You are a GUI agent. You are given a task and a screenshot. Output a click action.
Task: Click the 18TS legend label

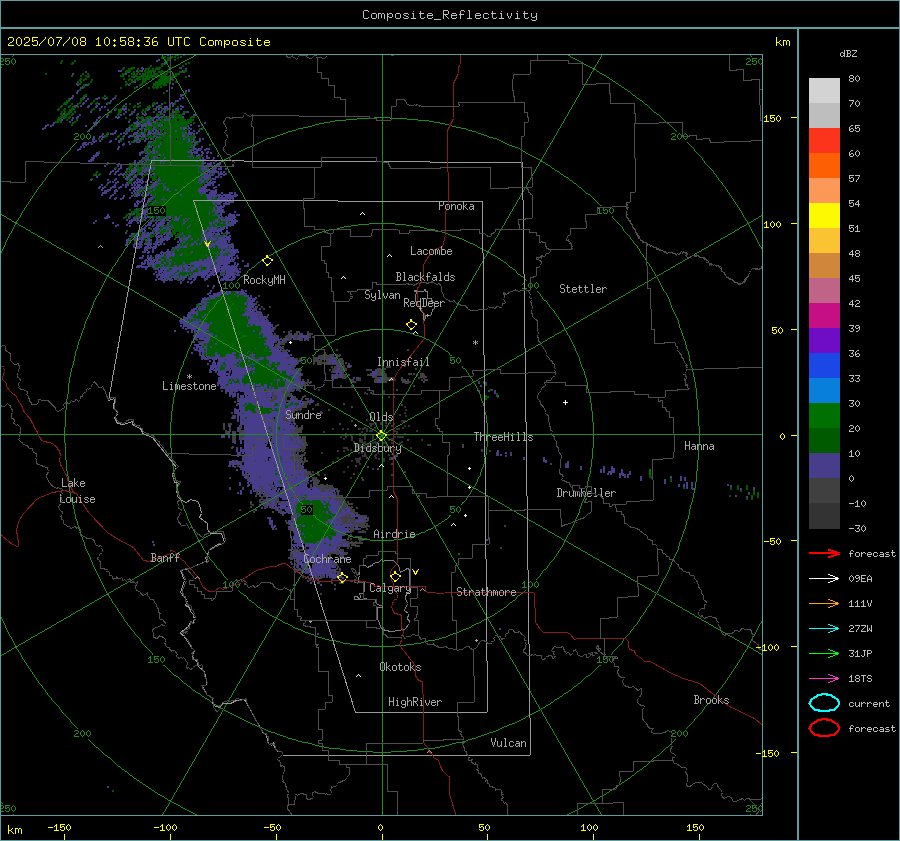tap(860, 679)
